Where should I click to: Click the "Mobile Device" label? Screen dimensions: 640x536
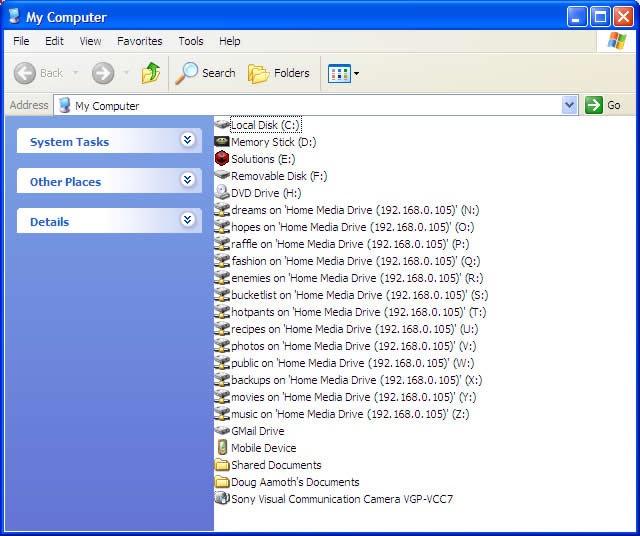coord(264,448)
